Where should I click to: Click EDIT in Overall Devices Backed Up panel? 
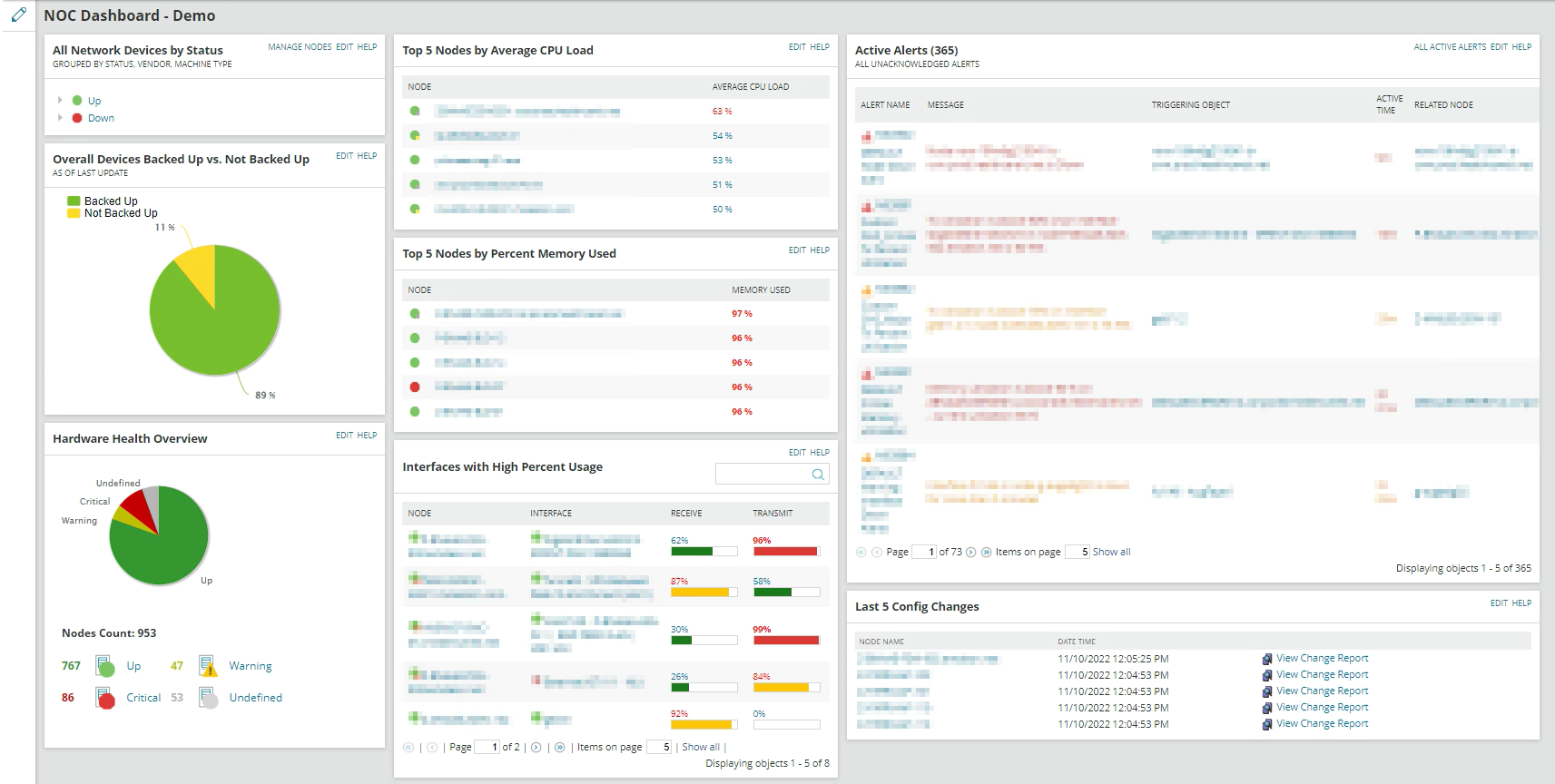(344, 156)
